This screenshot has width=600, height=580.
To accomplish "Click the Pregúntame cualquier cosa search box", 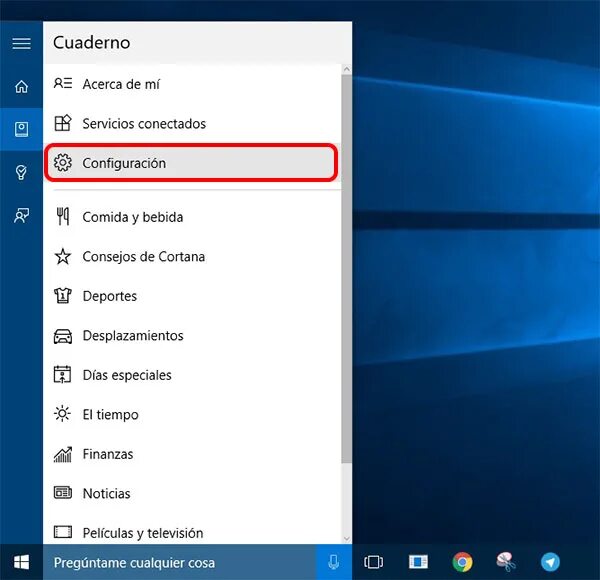I will point(179,562).
